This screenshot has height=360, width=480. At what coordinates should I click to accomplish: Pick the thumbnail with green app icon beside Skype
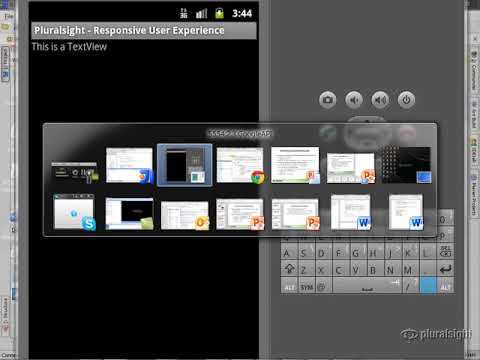click(129, 214)
